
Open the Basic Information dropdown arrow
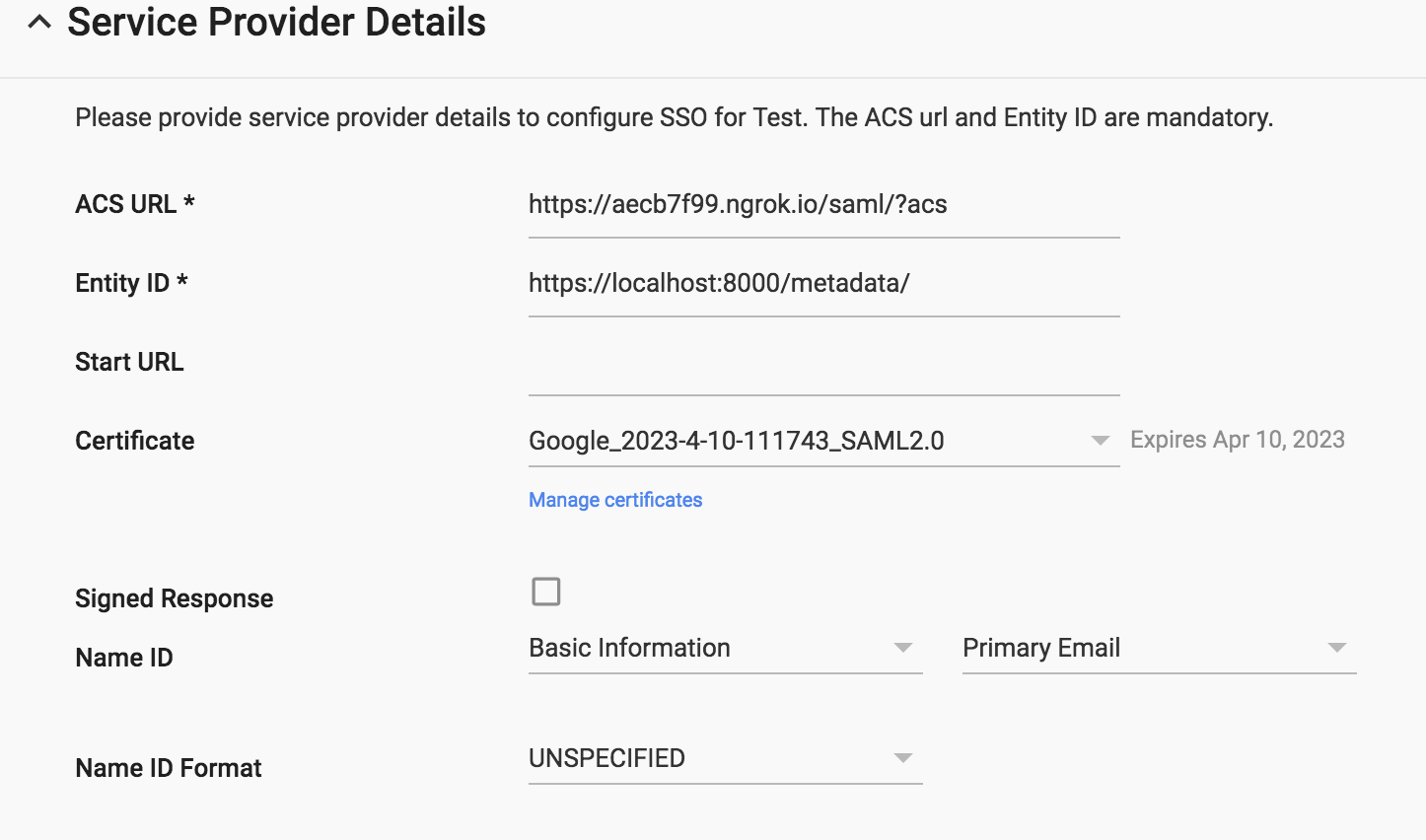(x=901, y=648)
